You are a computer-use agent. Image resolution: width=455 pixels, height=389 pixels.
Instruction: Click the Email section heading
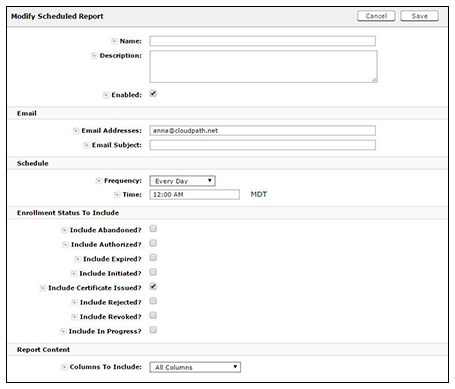[27, 113]
